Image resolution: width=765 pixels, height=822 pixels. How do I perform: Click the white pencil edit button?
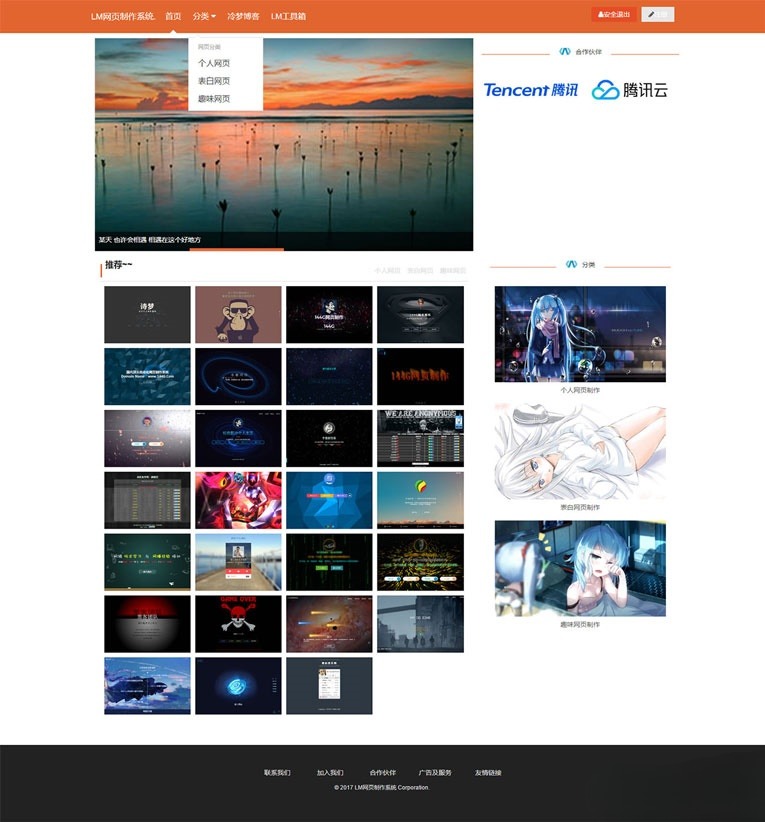[x=657, y=15]
